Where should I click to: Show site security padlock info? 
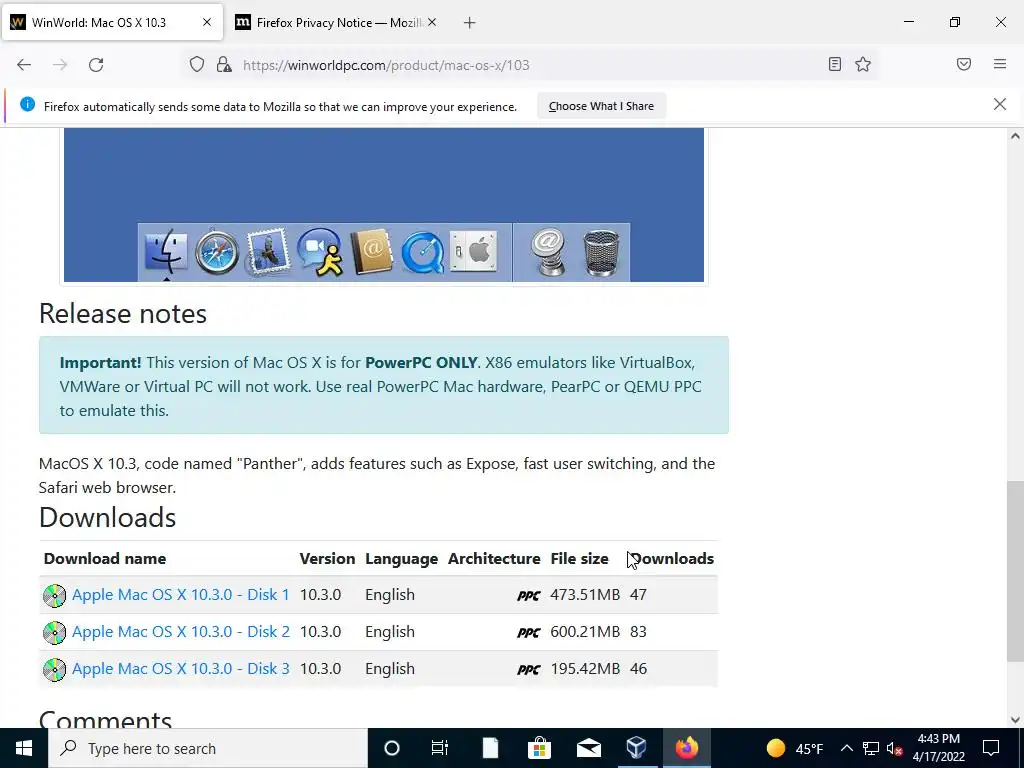224,65
